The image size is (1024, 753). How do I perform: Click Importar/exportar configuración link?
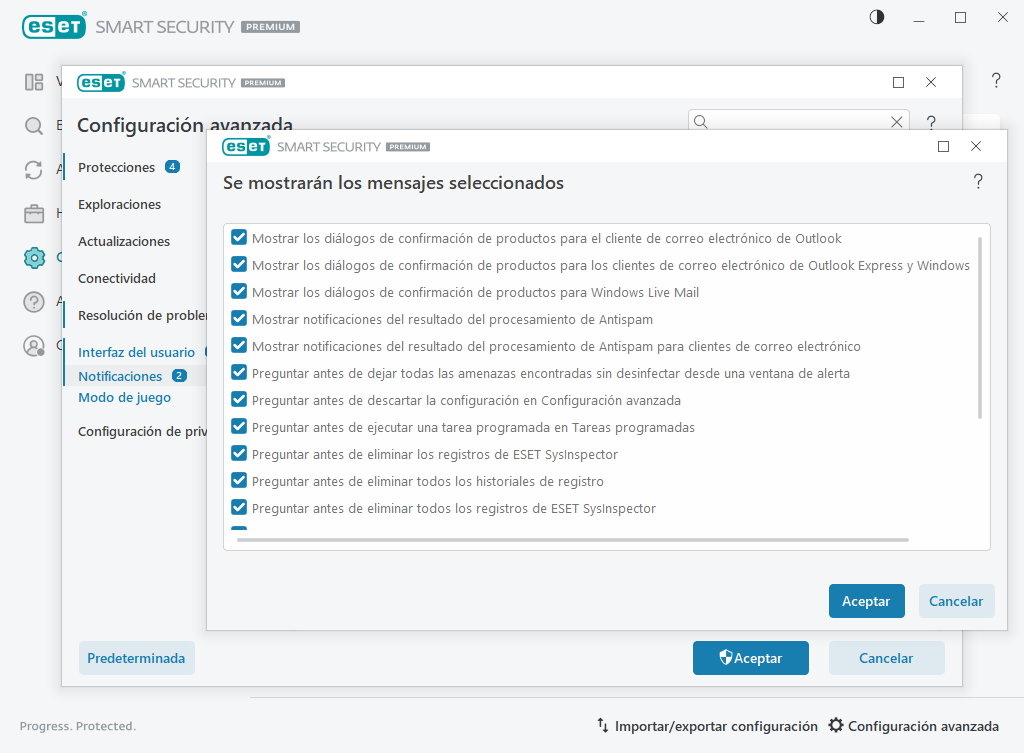[x=707, y=726]
